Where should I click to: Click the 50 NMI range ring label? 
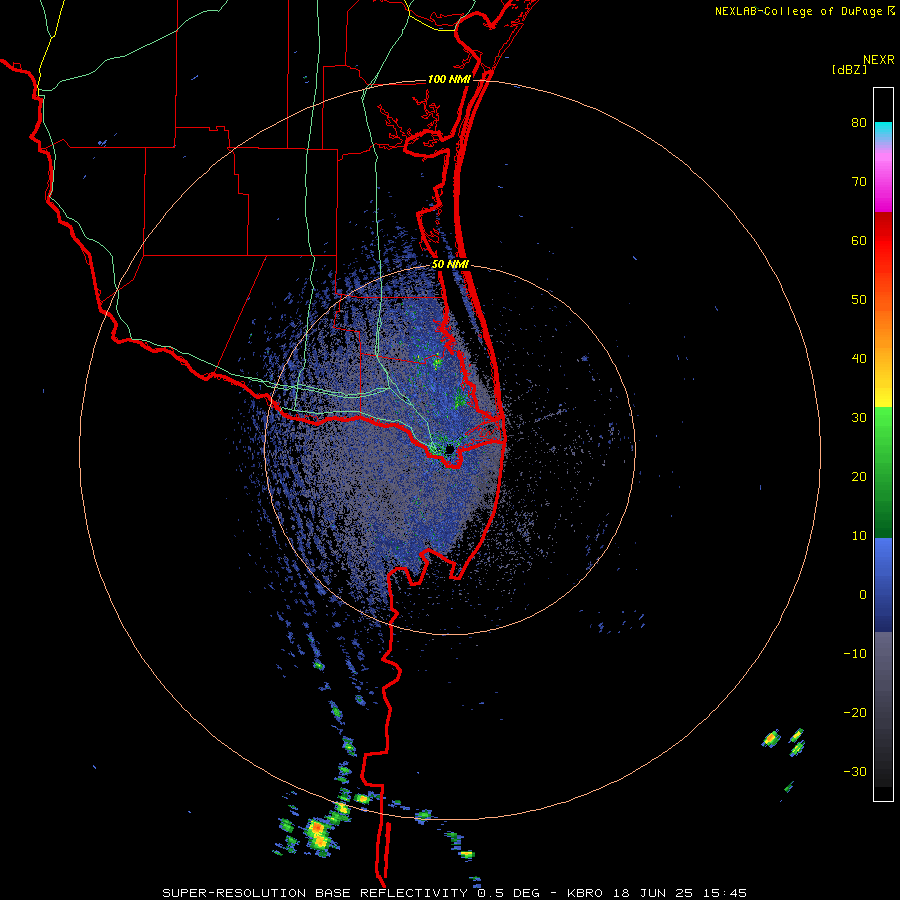450,265
